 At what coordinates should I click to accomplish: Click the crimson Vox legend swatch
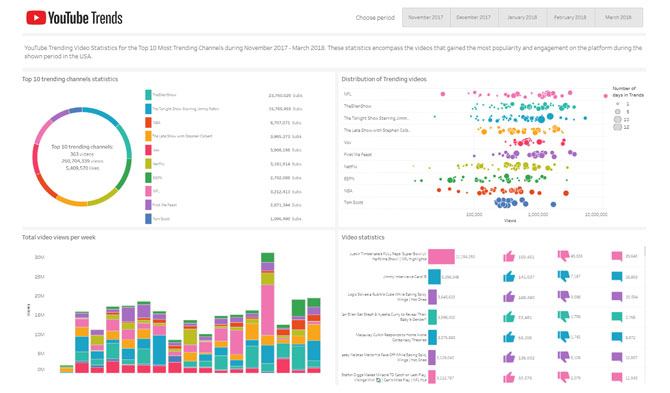tap(148, 150)
